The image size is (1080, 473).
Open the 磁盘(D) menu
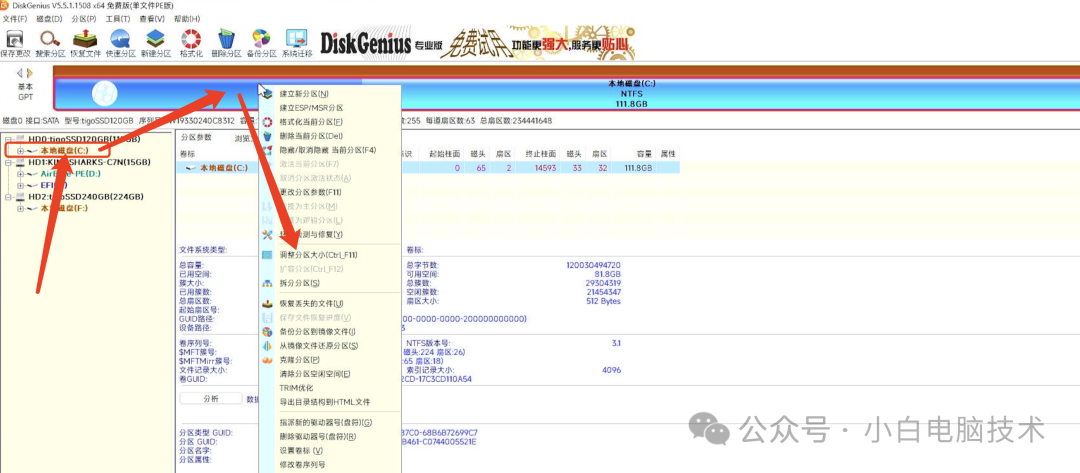point(49,19)
